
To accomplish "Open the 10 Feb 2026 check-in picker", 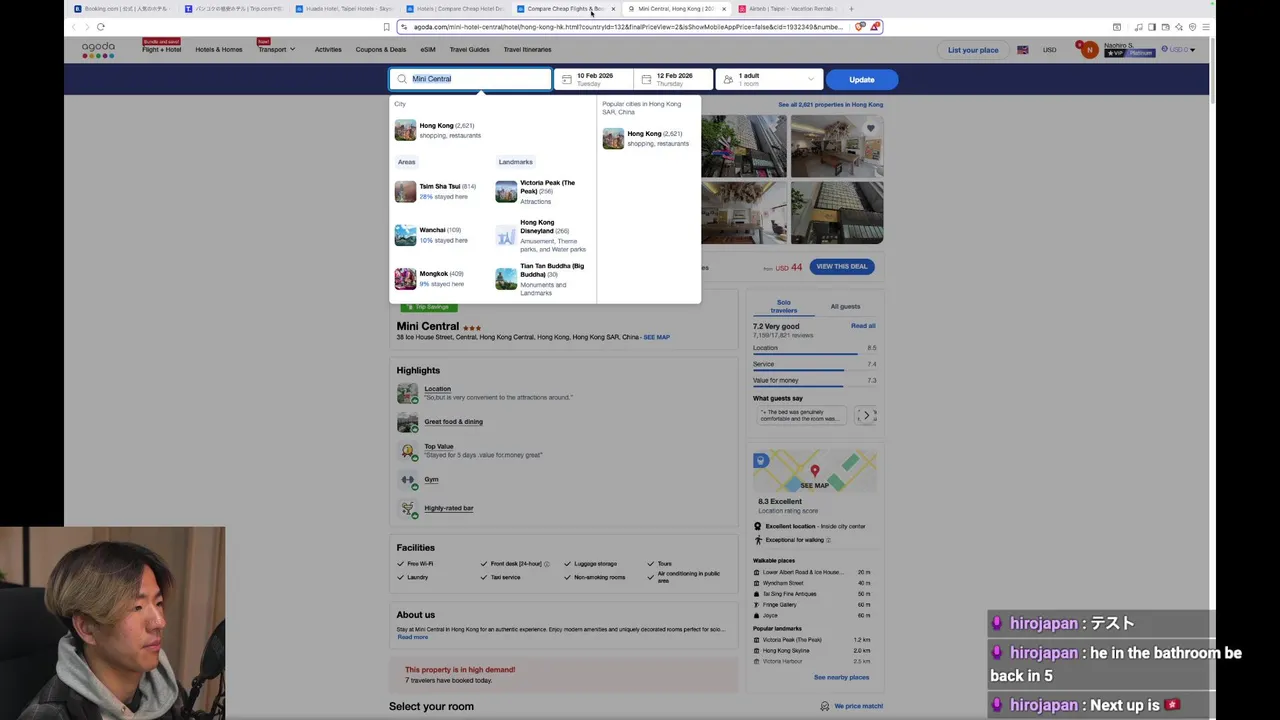I will [594, 79].
